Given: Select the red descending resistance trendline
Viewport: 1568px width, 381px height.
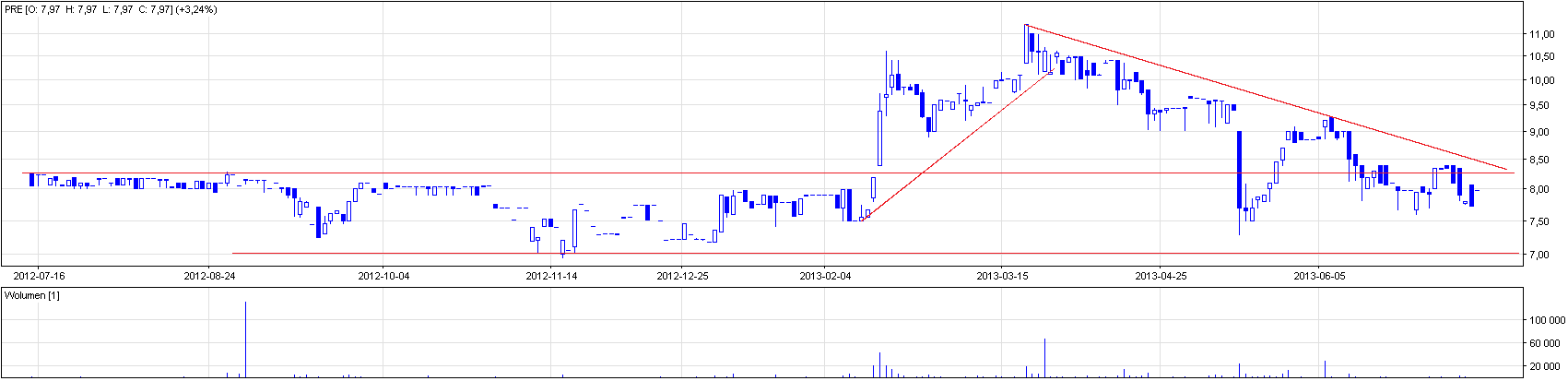Looking at the screenshot, I should tap(1267, 98).
